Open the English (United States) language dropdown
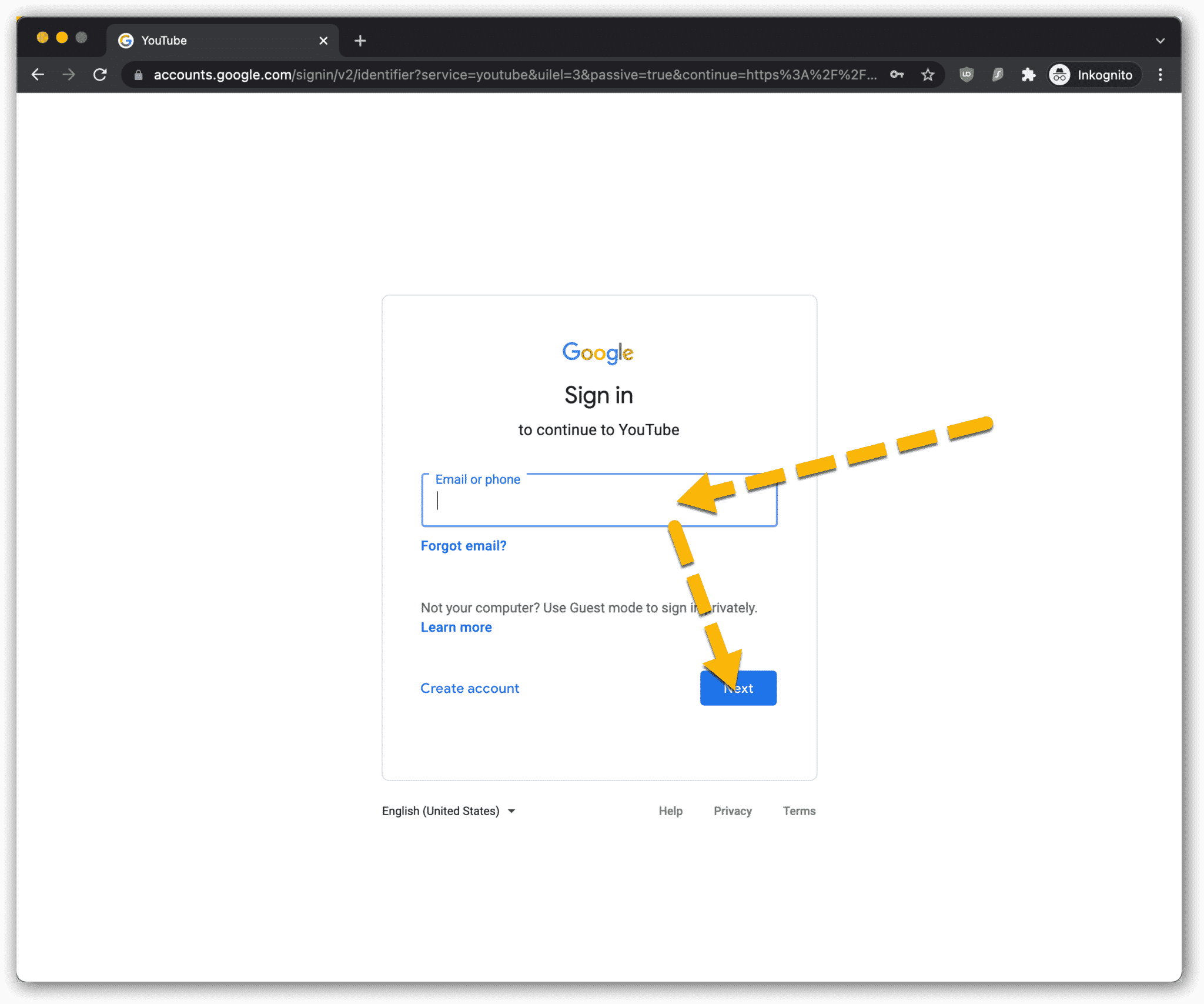This screenshot has height=1004, width=1204. (x=449, y=811)
